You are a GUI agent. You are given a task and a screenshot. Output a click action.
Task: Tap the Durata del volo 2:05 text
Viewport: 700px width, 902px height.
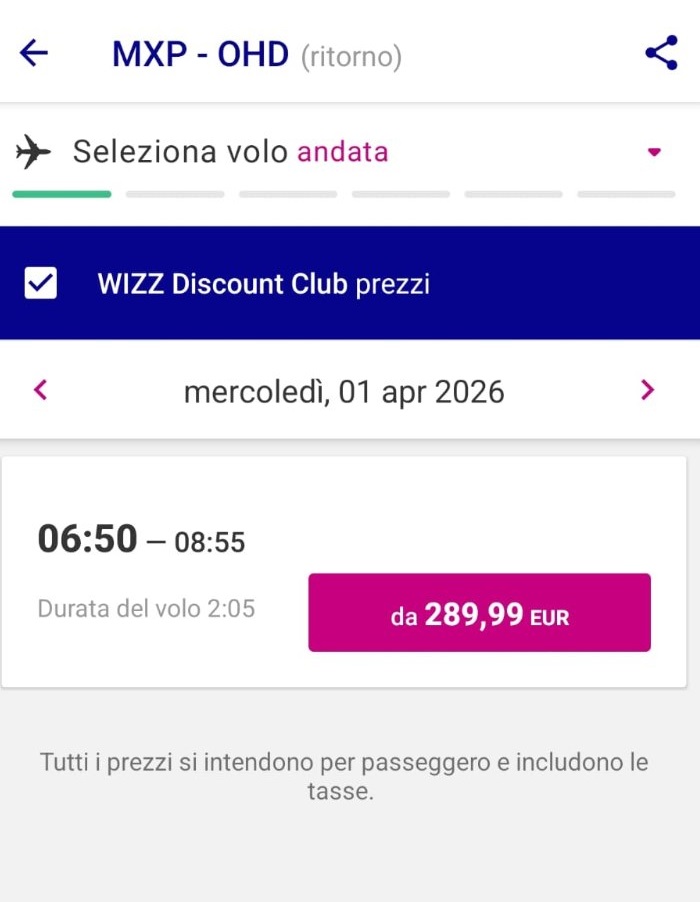point(146,608)
